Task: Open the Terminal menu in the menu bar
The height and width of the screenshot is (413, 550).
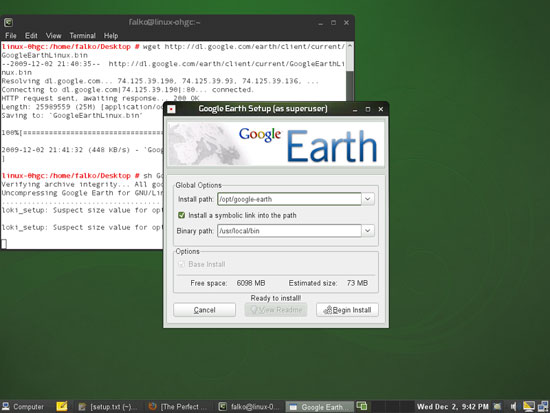Action: coord(82,35)
